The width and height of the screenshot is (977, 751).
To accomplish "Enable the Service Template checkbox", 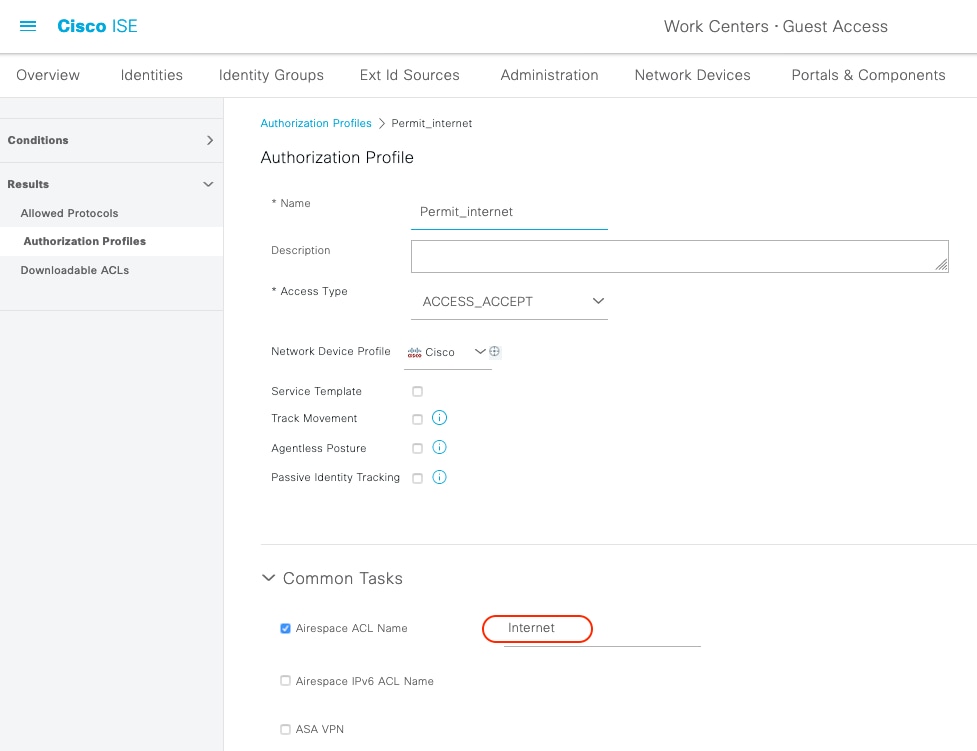I will click(417, 391).
